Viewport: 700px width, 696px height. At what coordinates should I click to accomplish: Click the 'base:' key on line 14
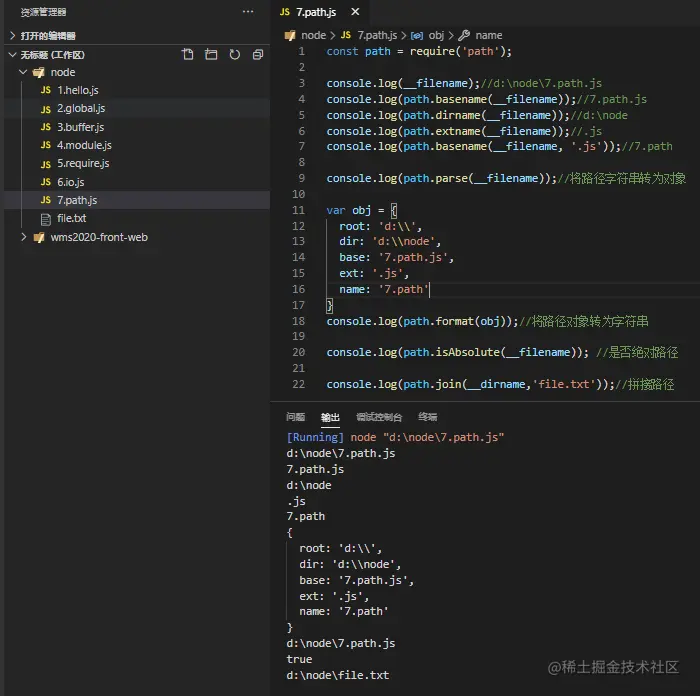(354, 257)
